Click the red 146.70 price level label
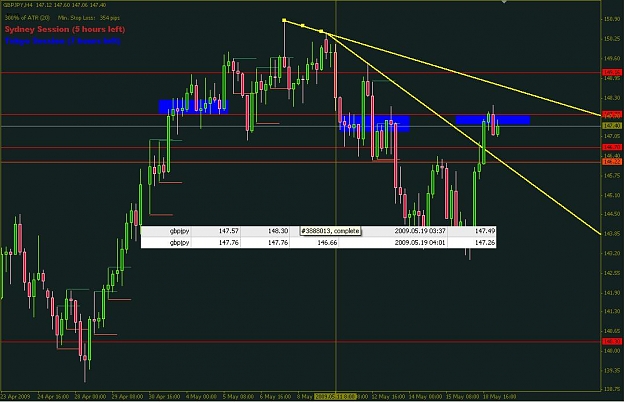 (x=612, y=147)
